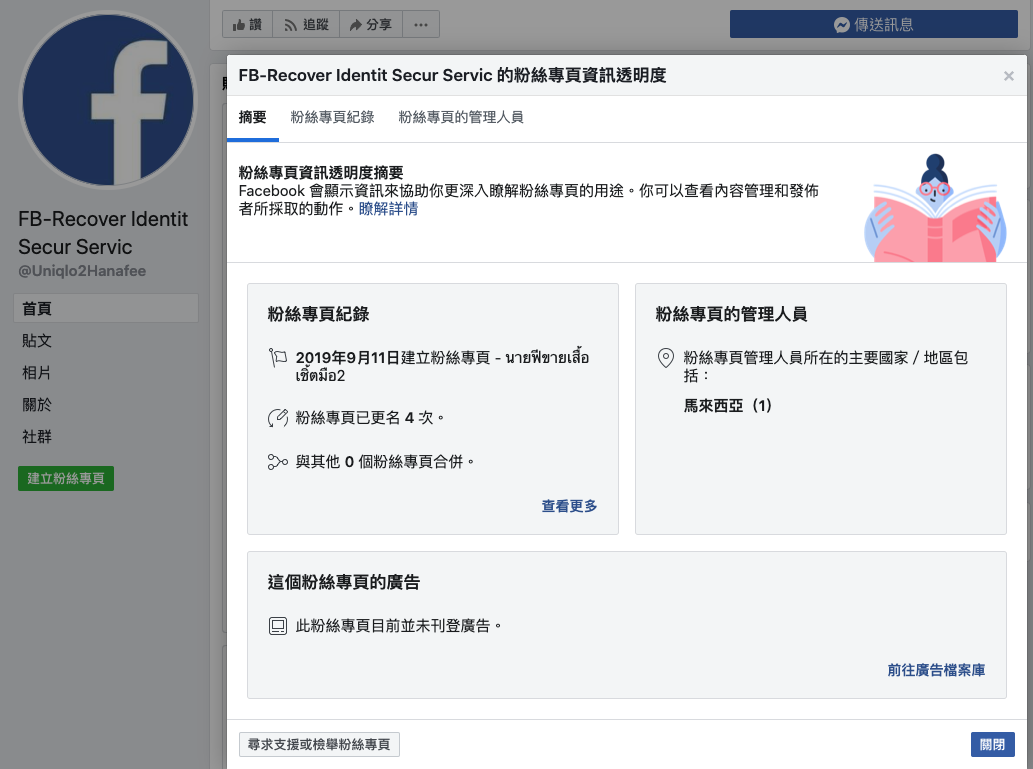Screen dimensions: 1033x769
Task: Click the FB-Recover Identit Secur Servic page name
Action: point(103,233)
